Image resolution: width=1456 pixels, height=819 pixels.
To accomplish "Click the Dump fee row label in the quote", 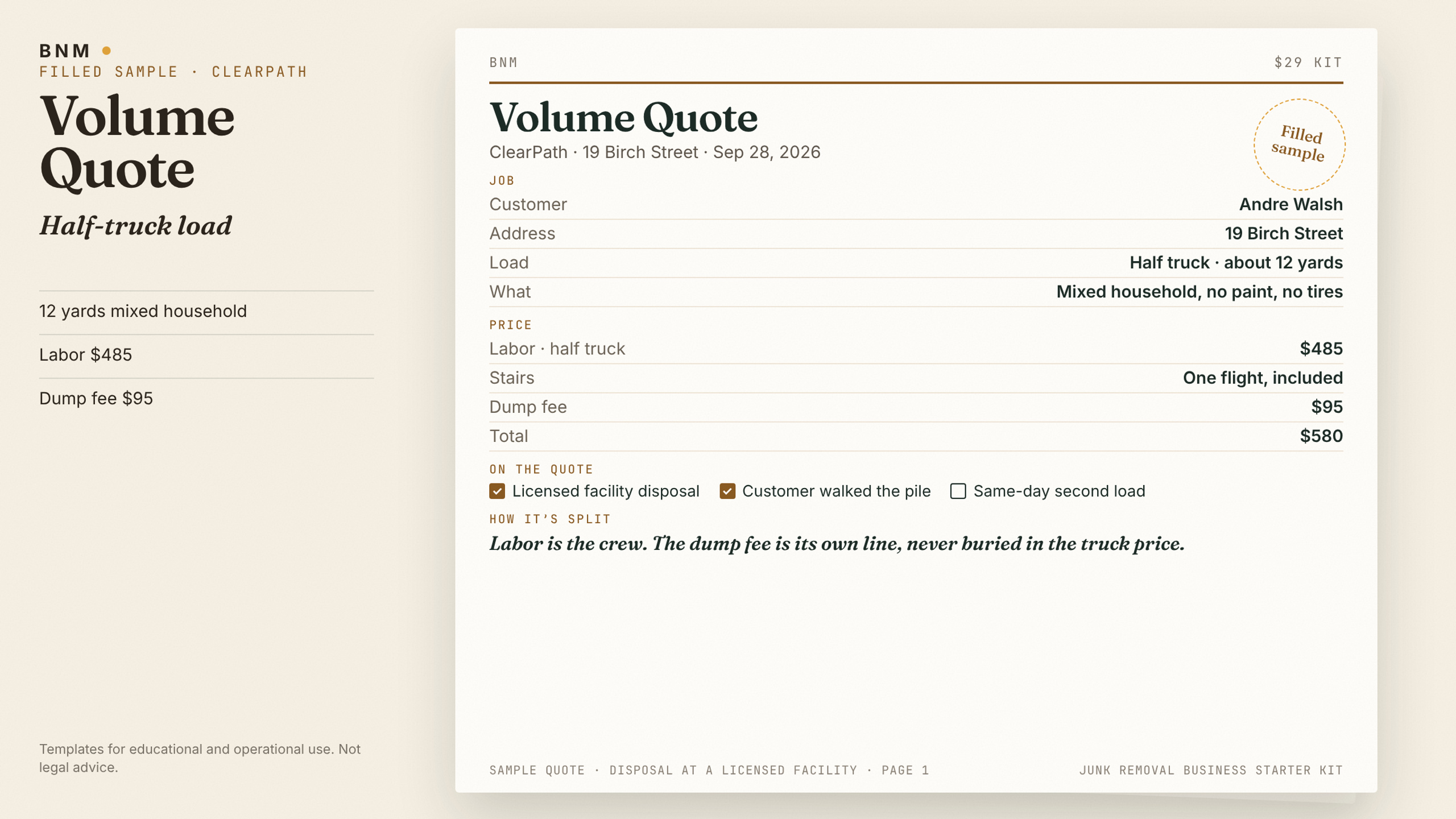I will pos(528,407).
